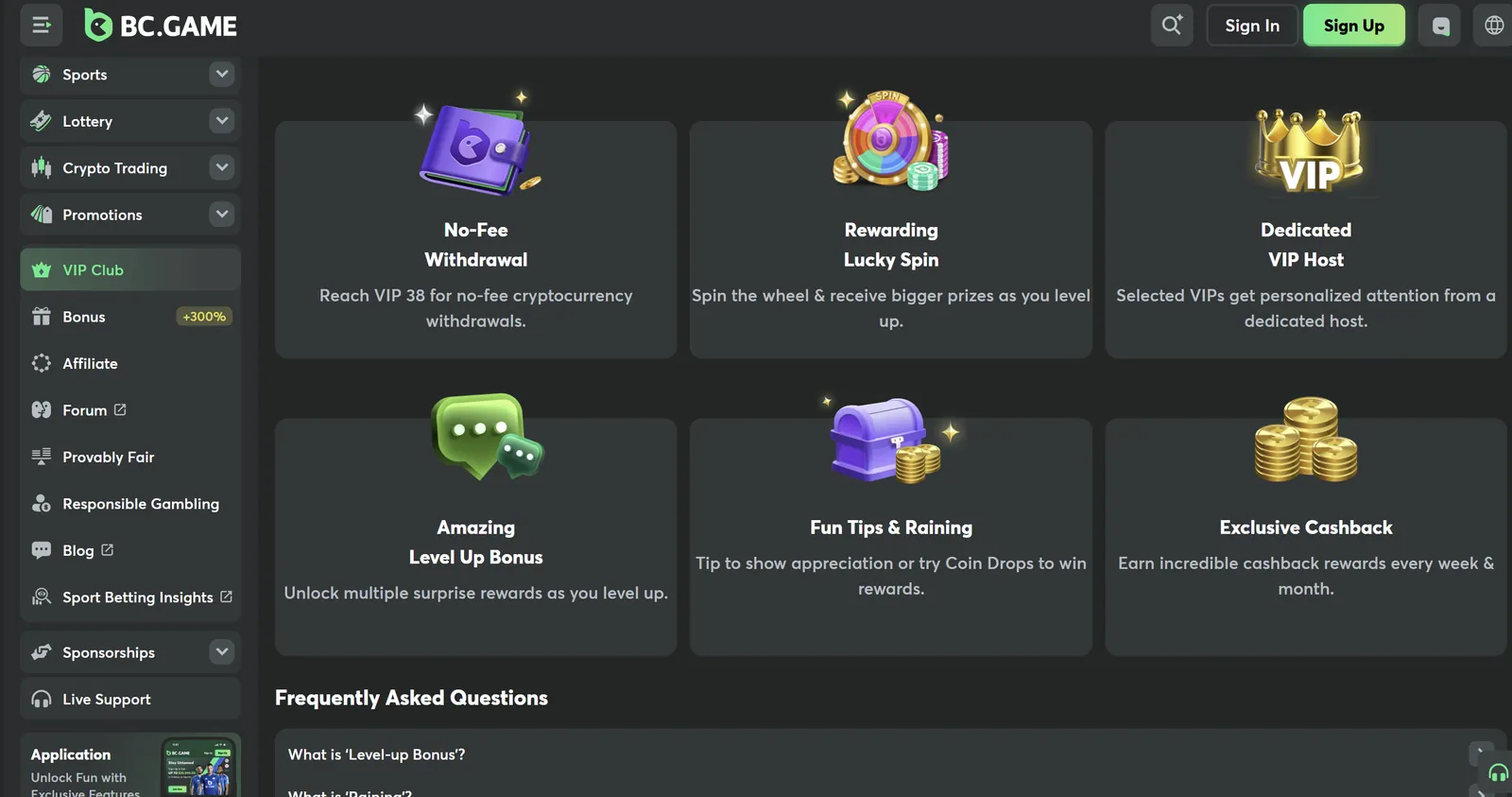Click the green Sign Up button
This screenshot has width=1512, height=797.
[x=1354, y=26]
